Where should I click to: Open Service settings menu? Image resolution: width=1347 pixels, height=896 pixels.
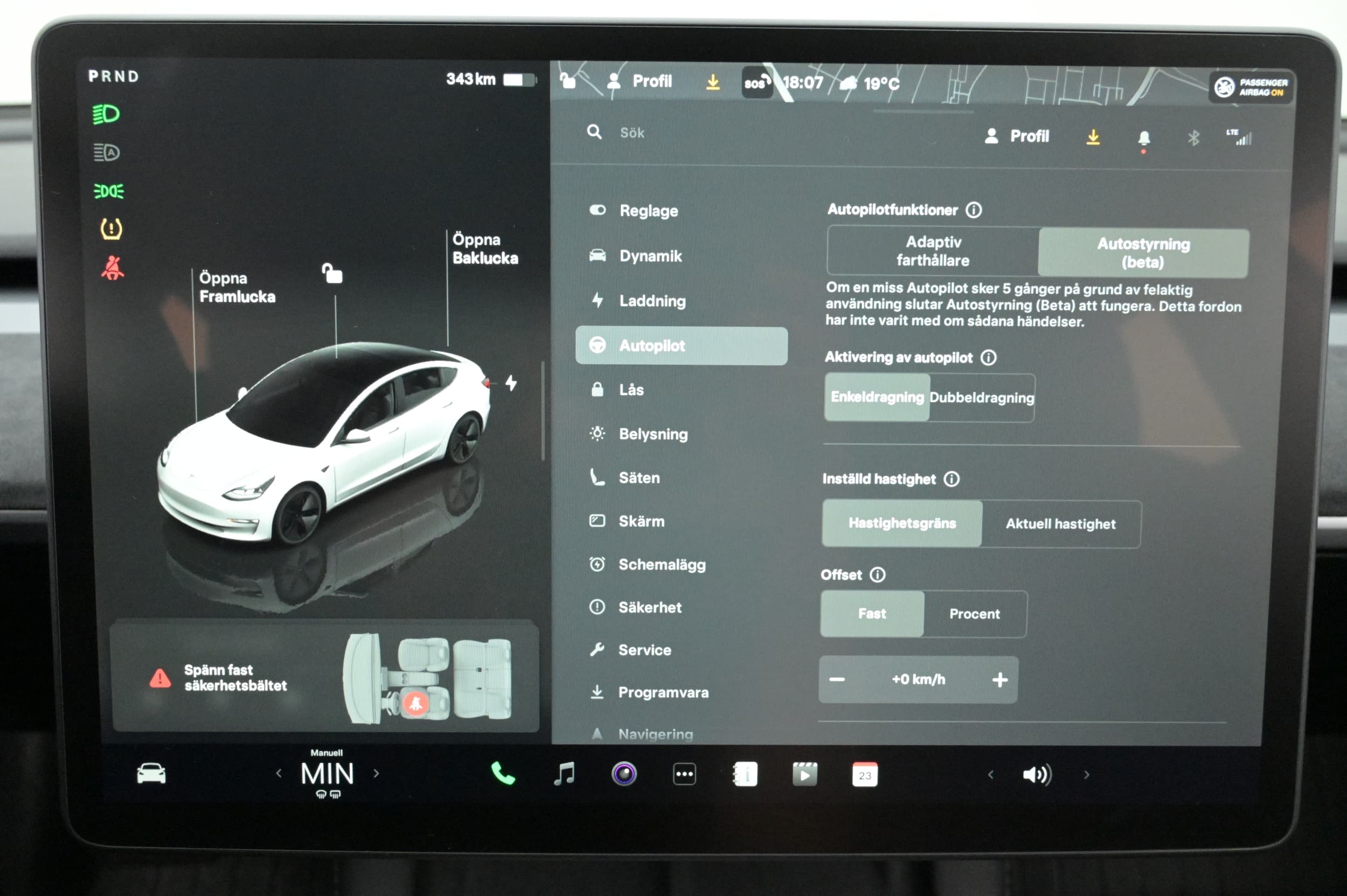coord(681,650)
